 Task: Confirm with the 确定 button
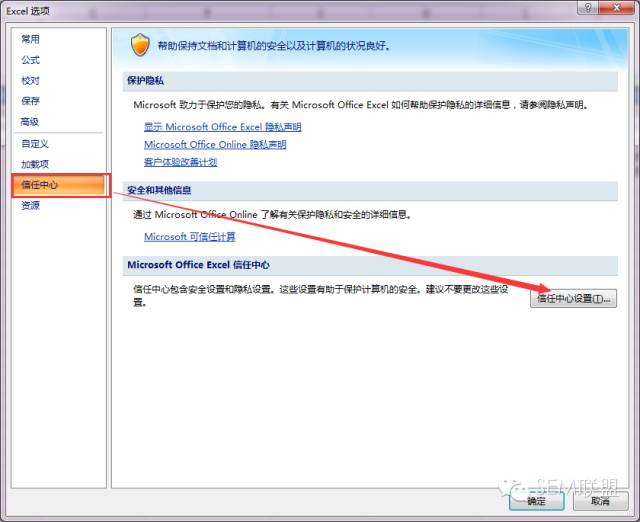point(537,501)
